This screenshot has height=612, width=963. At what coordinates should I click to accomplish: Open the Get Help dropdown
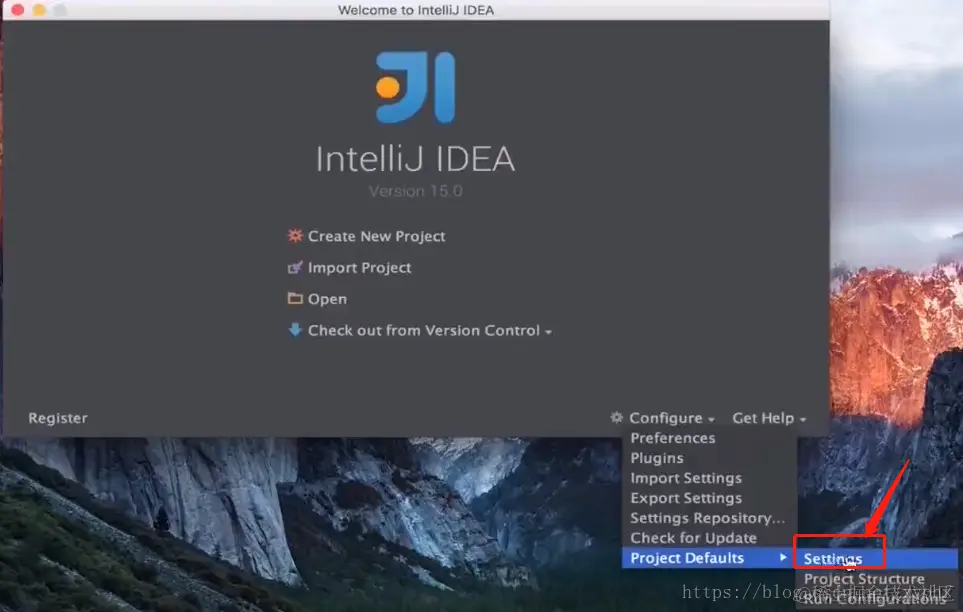tap(769, 418)
